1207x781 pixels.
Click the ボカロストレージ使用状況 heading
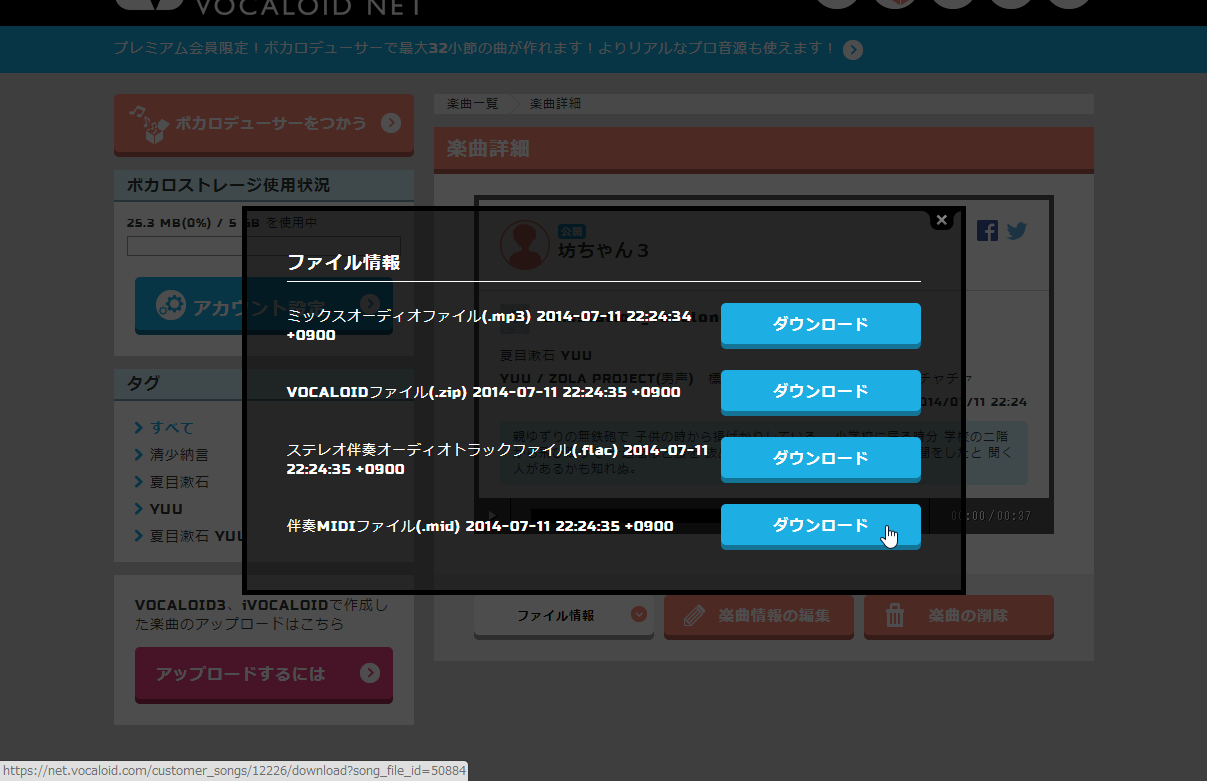[x=228, y=185]
